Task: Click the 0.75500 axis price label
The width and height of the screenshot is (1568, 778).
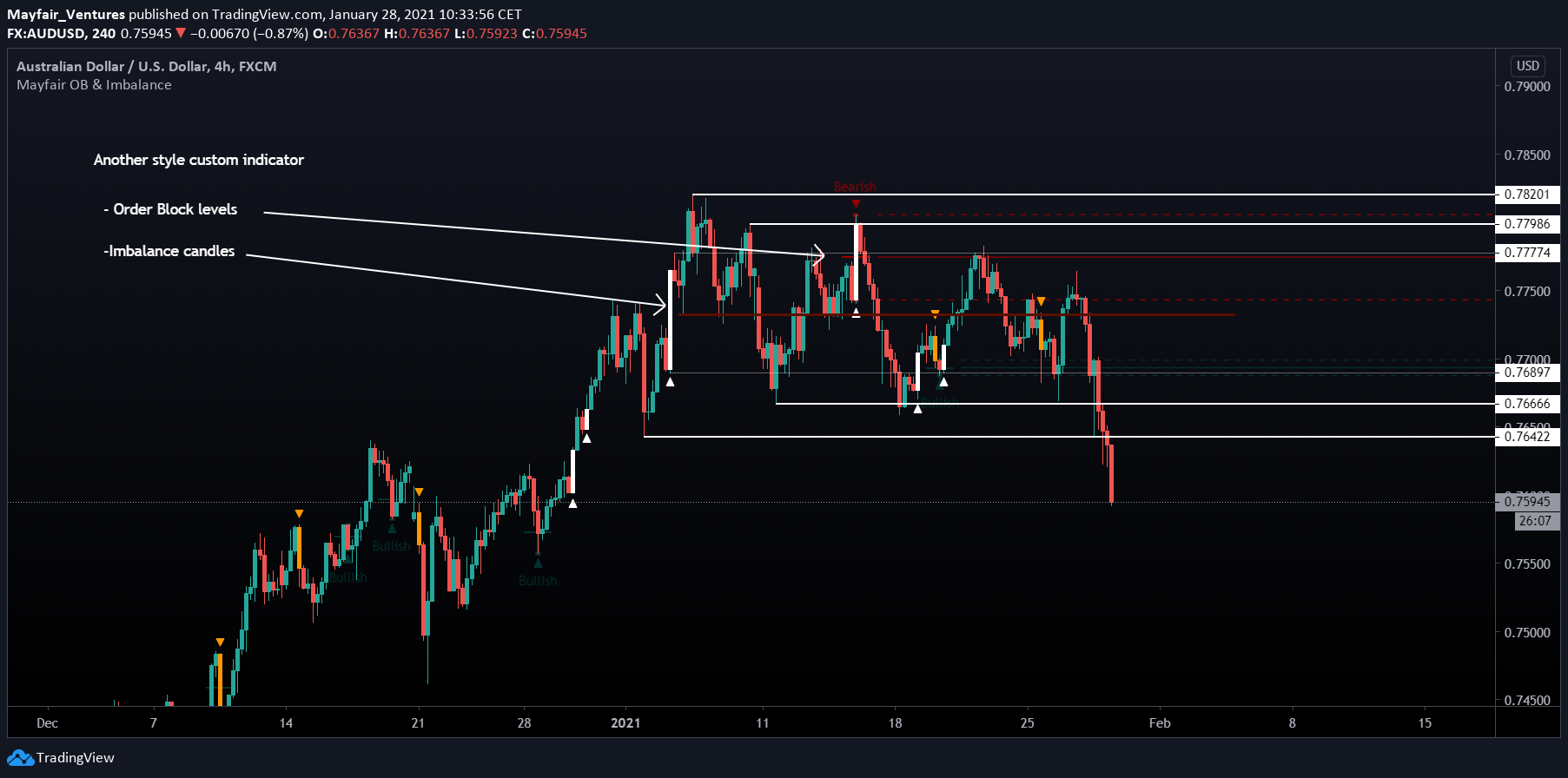Action: tap(1527, 564)
